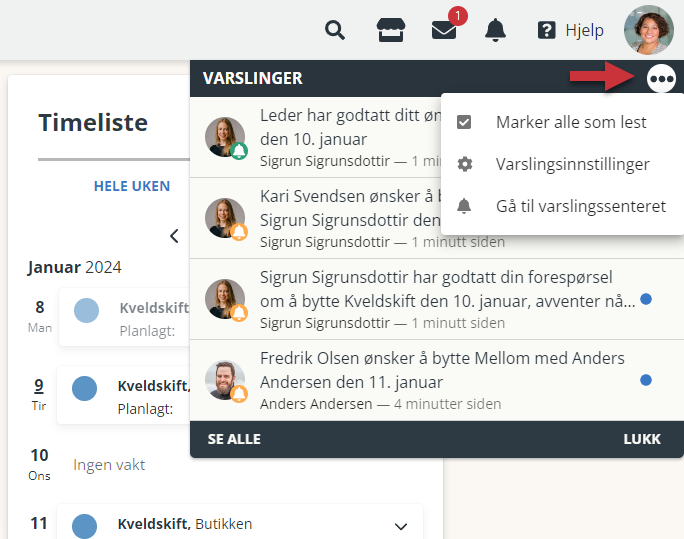Image resolution: width=684 pixels, height=539 pixels.
Task: Switch to the HELE UKEN tab
Action: tap(132, 186)
